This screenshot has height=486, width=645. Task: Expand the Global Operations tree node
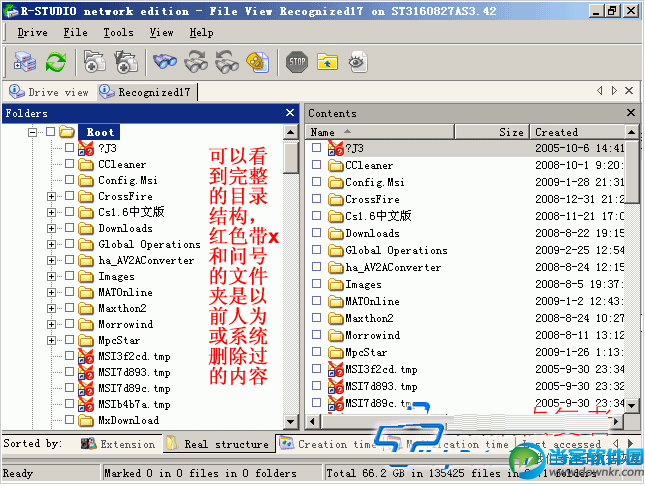pyautogui.click(x=51, y=244)
